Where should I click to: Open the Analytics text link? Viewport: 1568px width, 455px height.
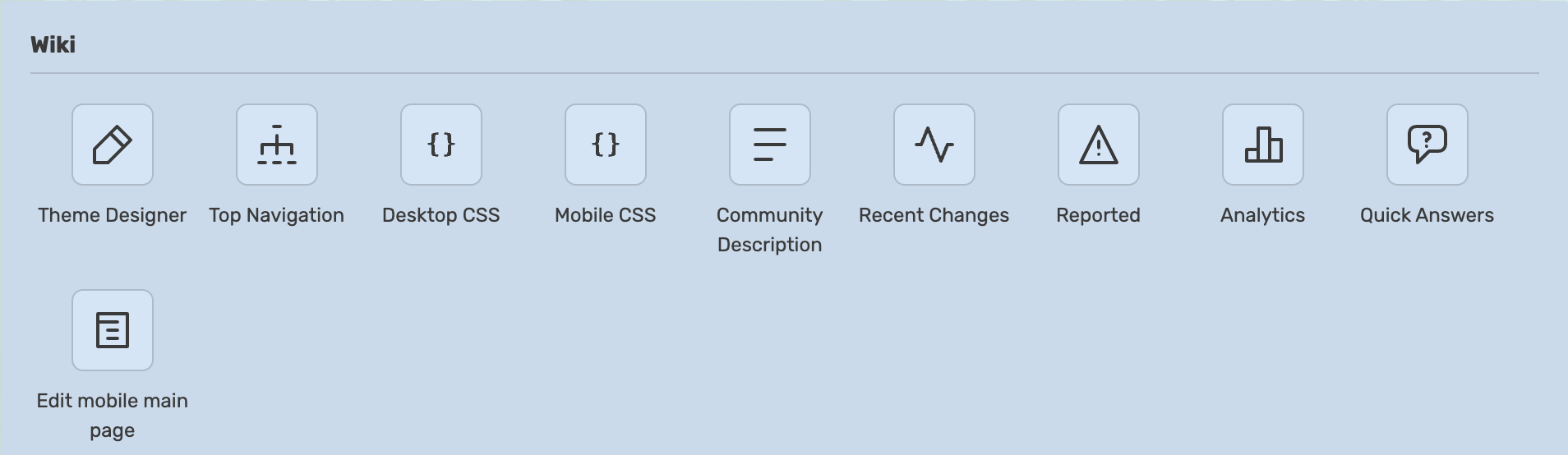pyautogui.click(x=1263, y=215)
